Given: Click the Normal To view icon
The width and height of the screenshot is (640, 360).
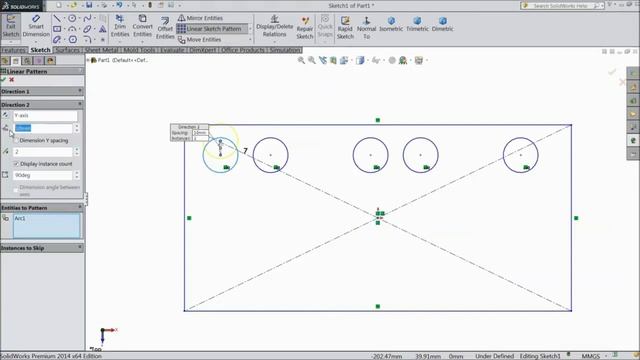Looking at the screenshot, I should pos(367,28).
